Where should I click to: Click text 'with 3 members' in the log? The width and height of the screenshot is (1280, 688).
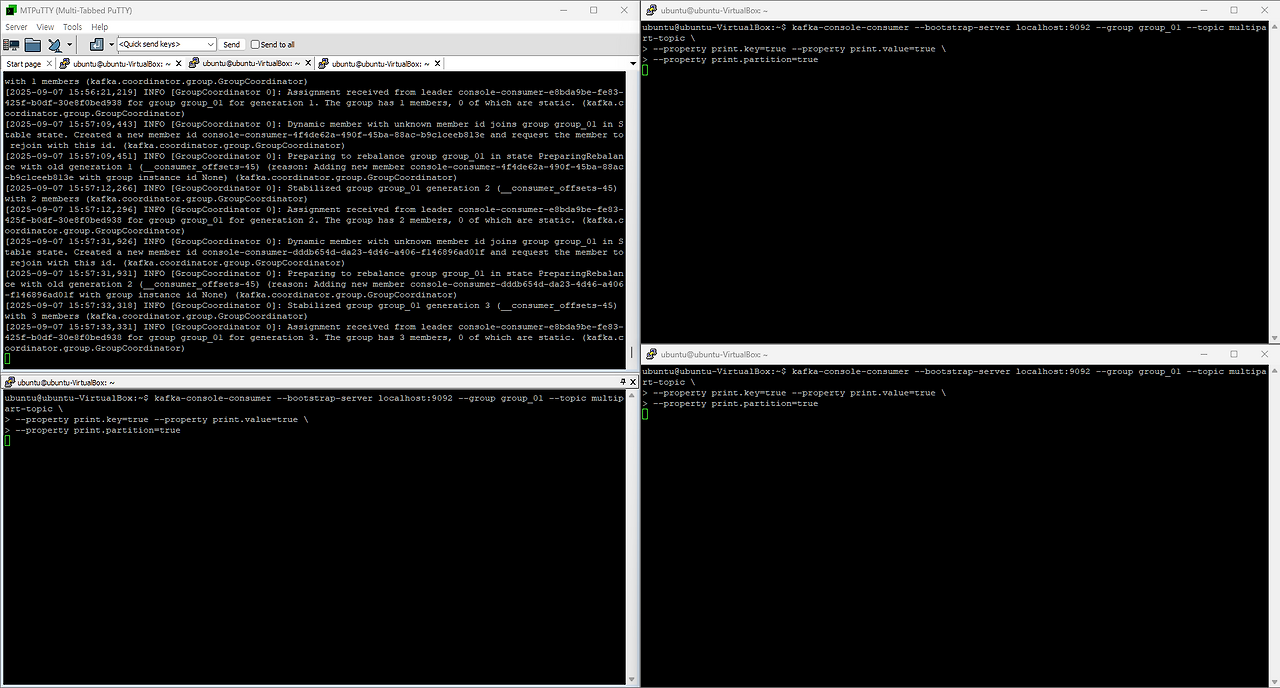(x=42, y=316)
